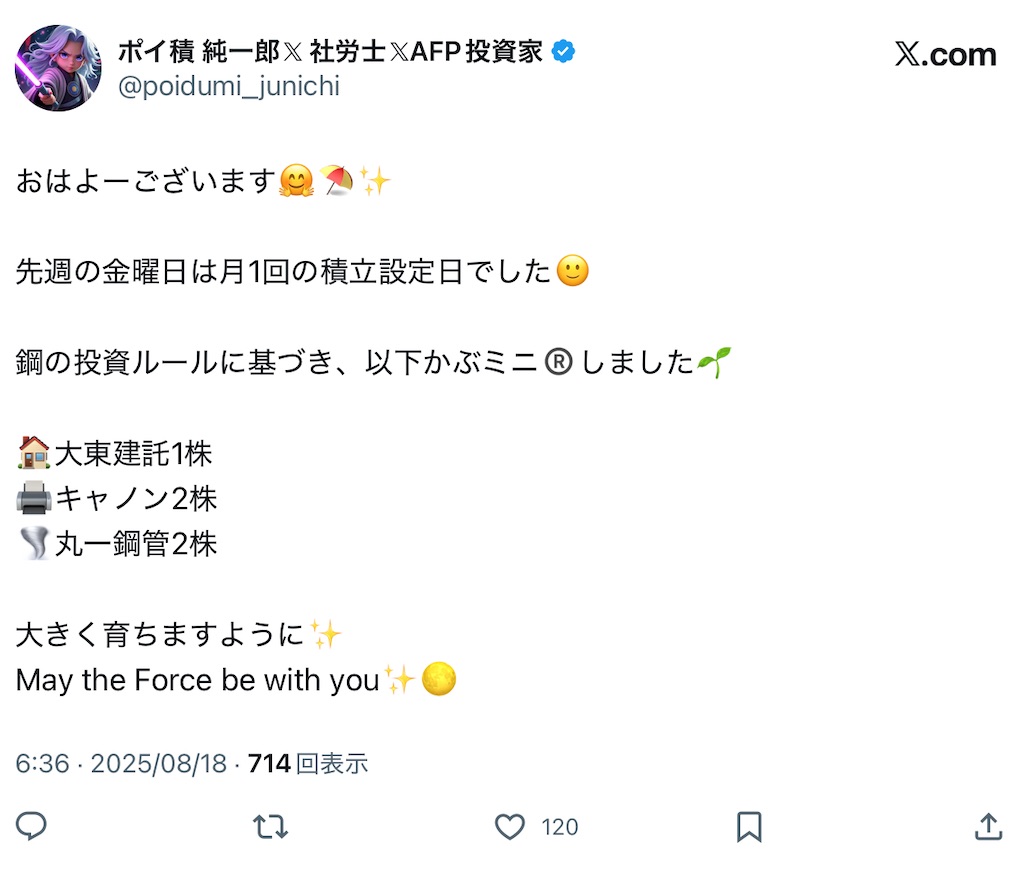Click the like count 120
The height and width of the screenshot is (884, 1024).
[560, 827]
